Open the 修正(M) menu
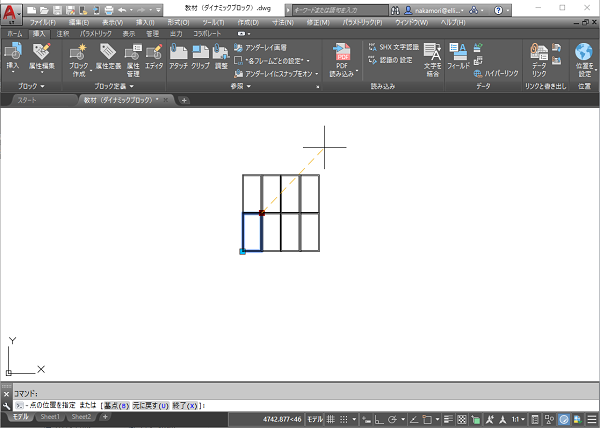The width and height of the screenshot is (600, 428). click(318, 23)
